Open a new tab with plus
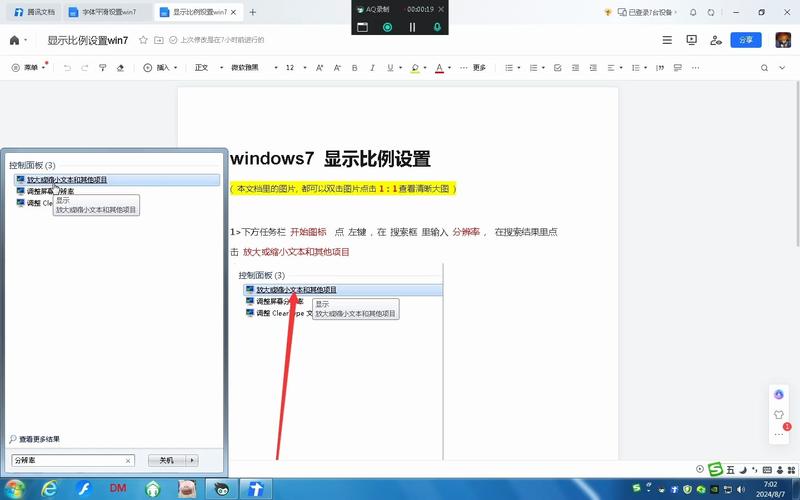Screen dimensions: 800x500 [x=253, y=12]
